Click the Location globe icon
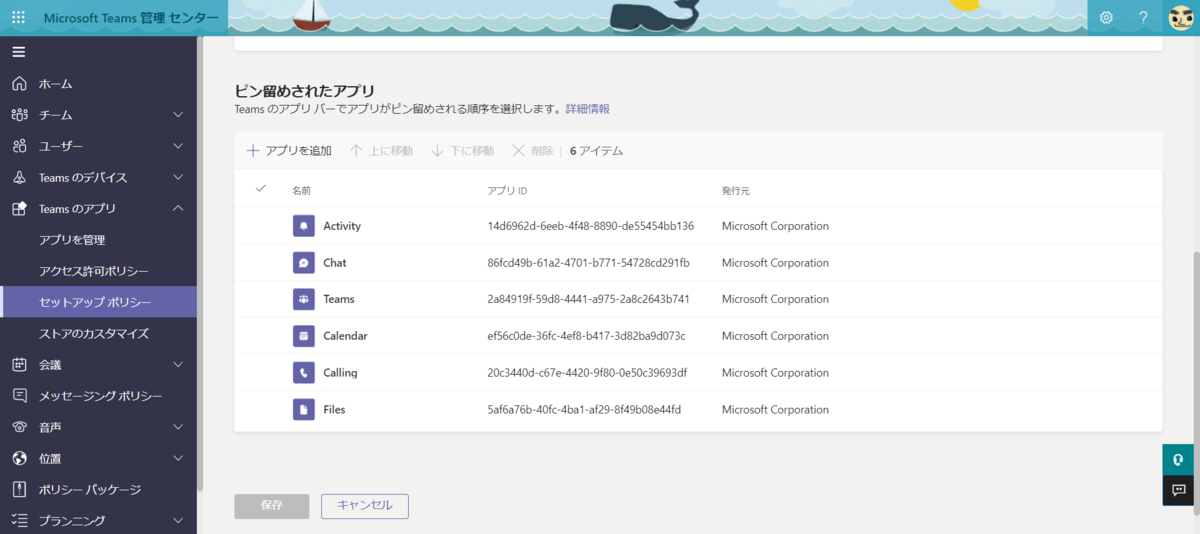Viewport: 1200px width, 534px height. pos(19,458)
